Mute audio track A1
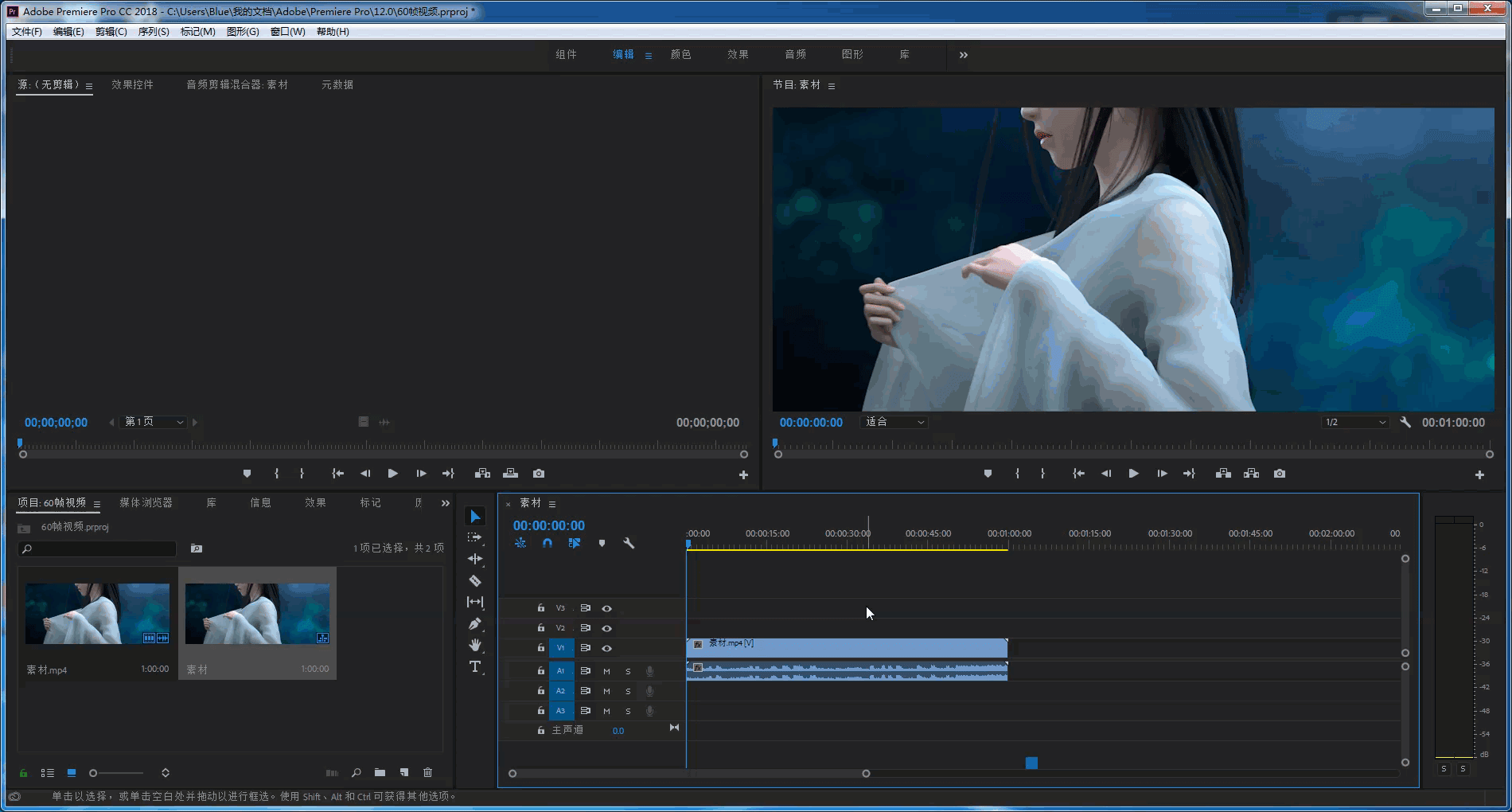The image size is (1512, 812). click(x=606, y=671)
